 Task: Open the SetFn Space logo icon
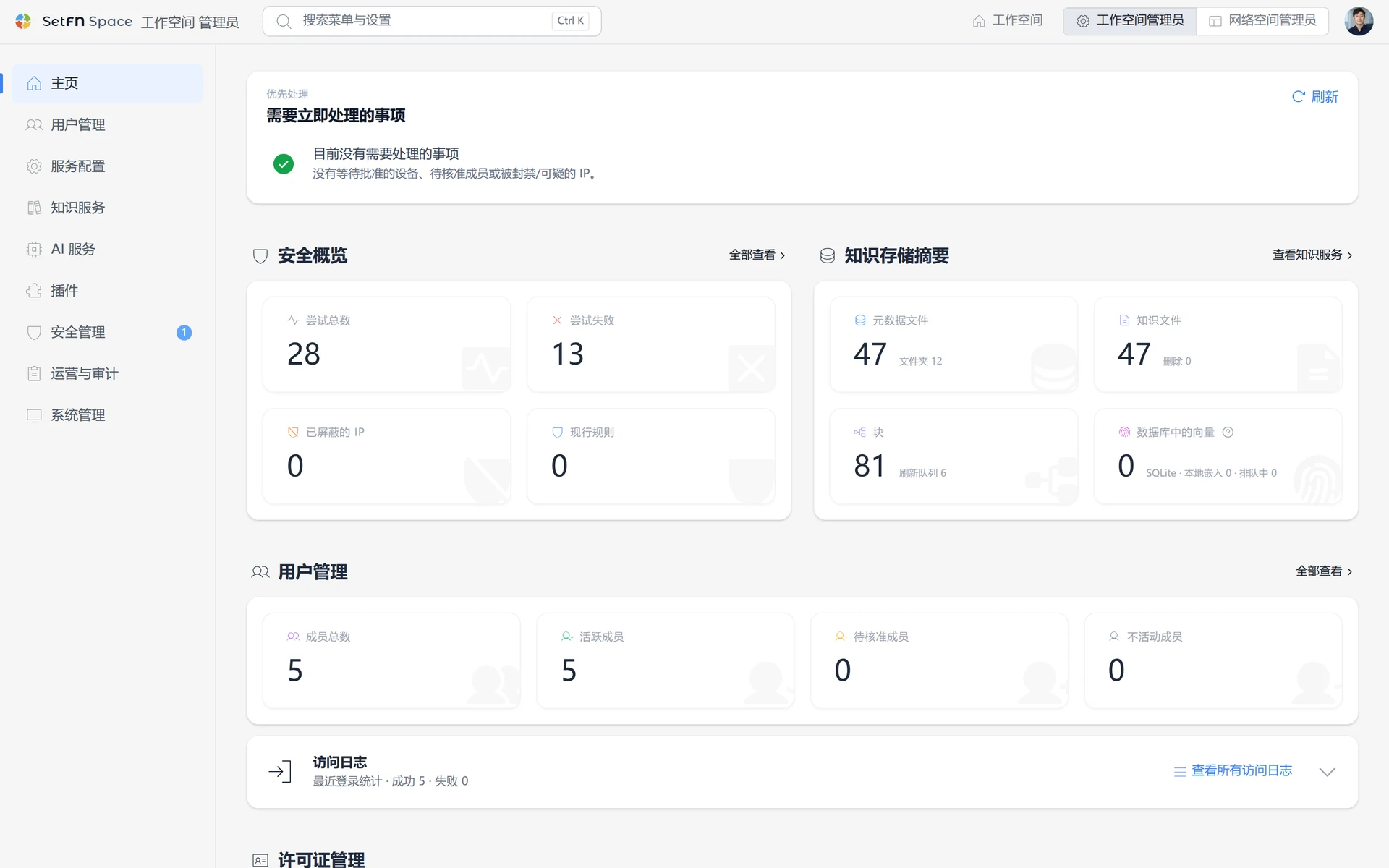pos(23,21)
